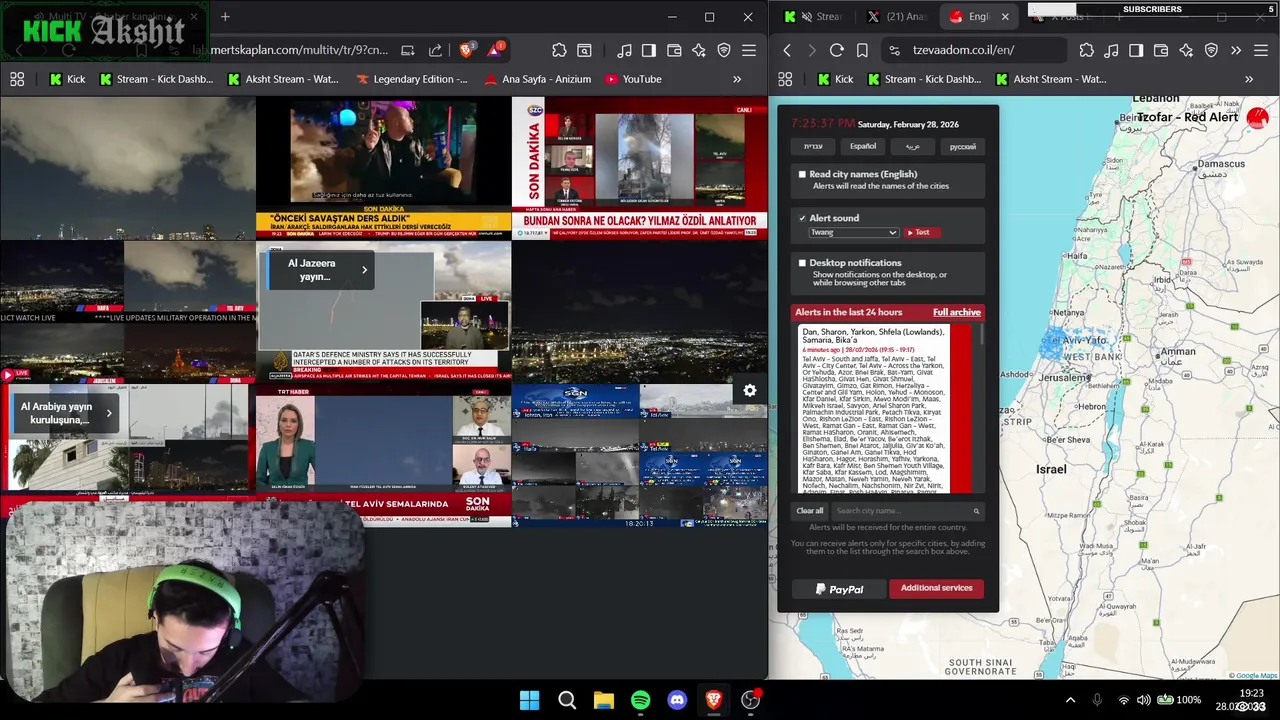Screen dimensions: 1280x720
Task: Open Legendary Edition bookmark
Action: 412,79
